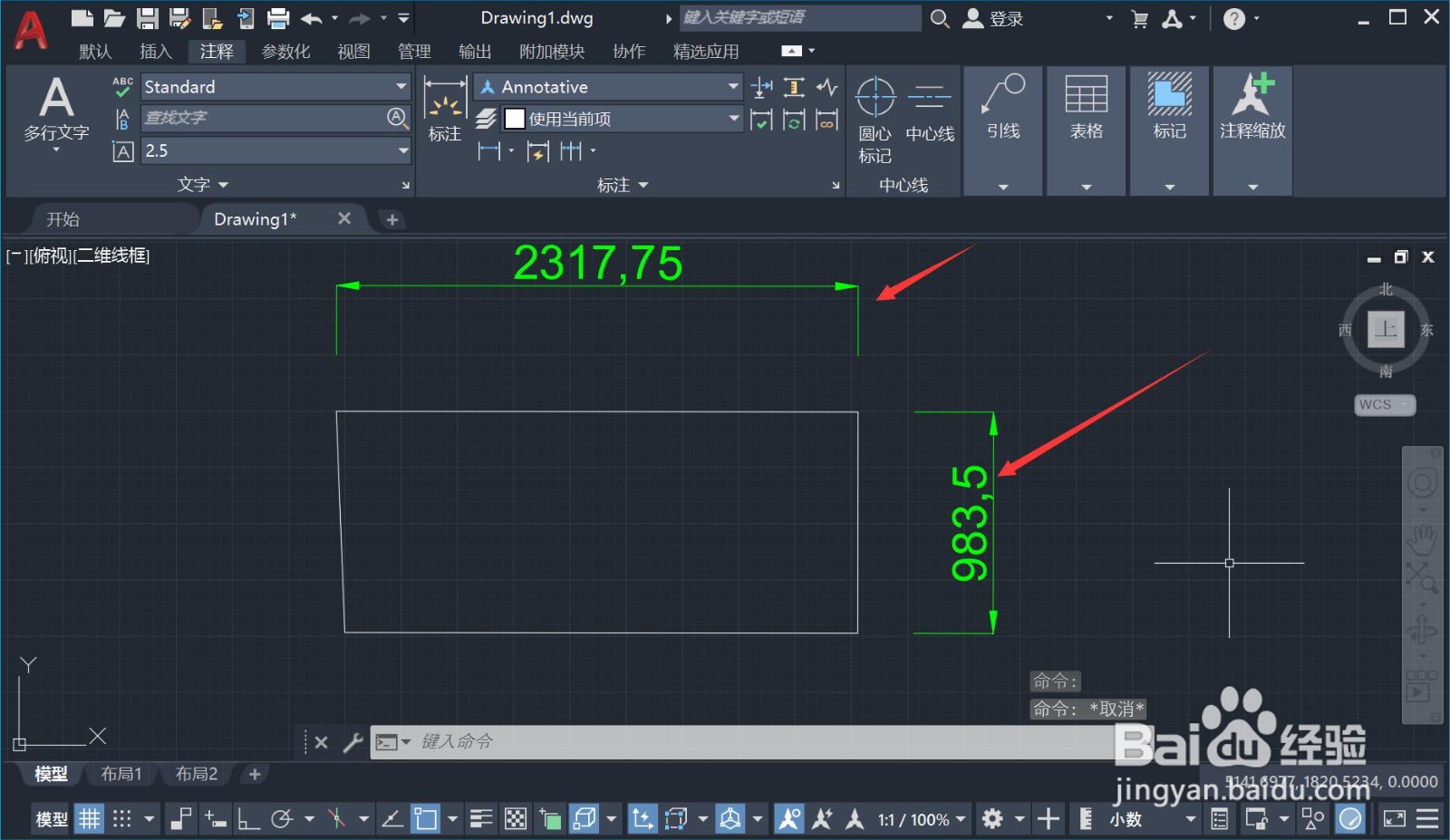Open the Annotation Scaling (注释缩放) tool
The height and width of the screenshot is (840, 1450).
pyautogui.click(x=1252, y=107)
